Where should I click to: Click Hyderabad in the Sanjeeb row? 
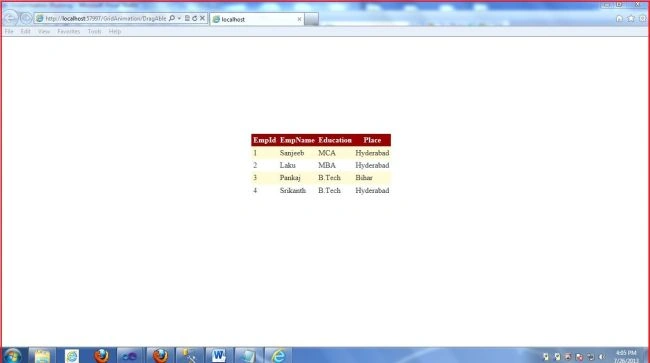point(372,153)
